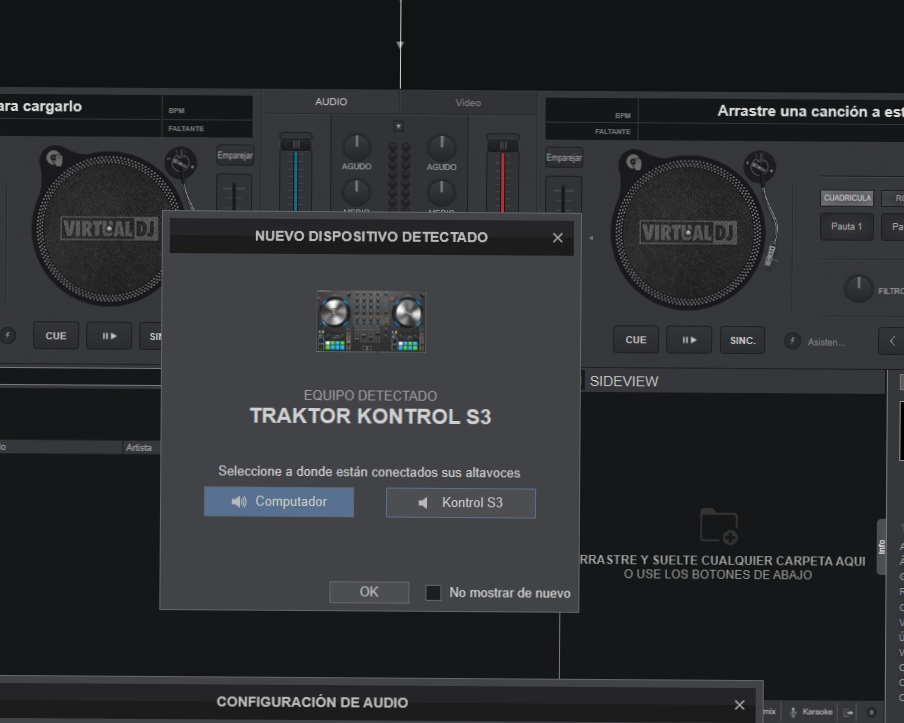The image size is (904, 723).
Task: Adjust the right deck FILTRO knob
Action: tap(858, 289)
